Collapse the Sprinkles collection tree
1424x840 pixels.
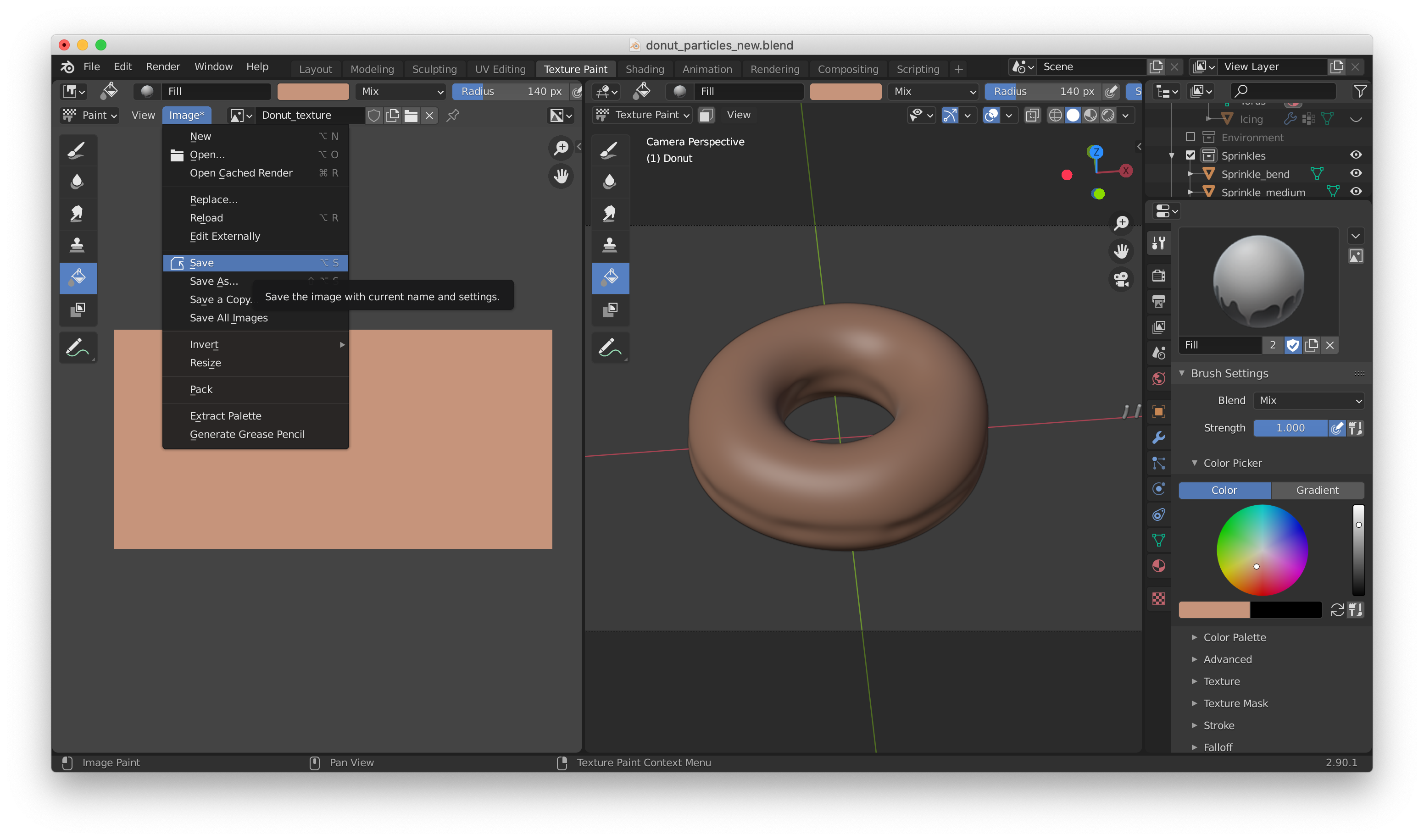(x=1172, y=155)
